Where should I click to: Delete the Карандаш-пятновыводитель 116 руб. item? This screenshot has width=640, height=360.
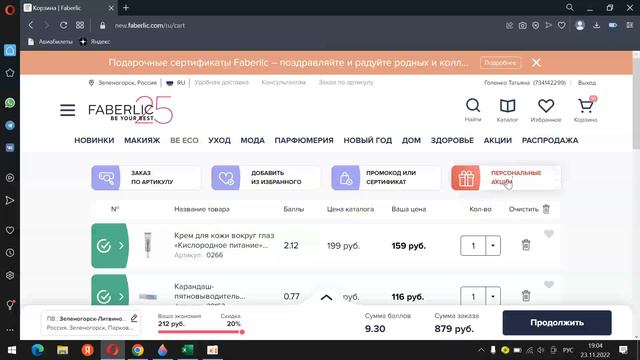point(526,296)
